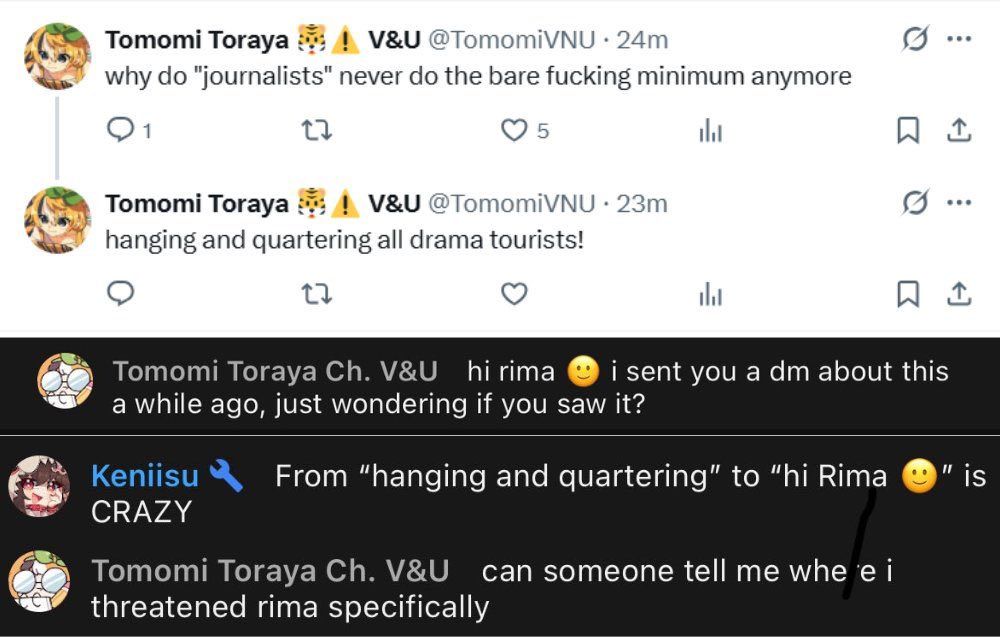This screenshot has height=637, width=1000.
Task: View analytics for the "journalists" tweet
Action: coord(710,131)
